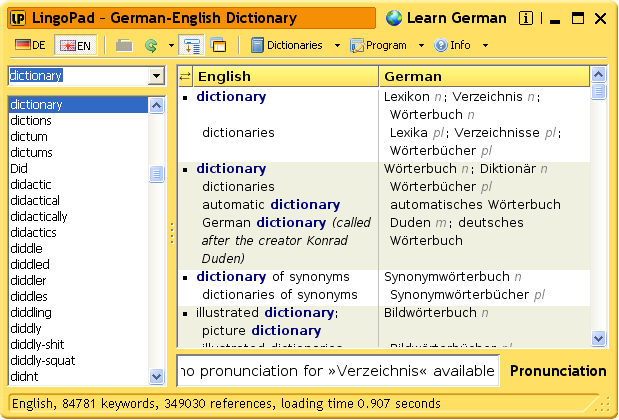Screen dimensions: 619x420
Task: Click the globe icon beside Learn German
Action: coord(394,18)
